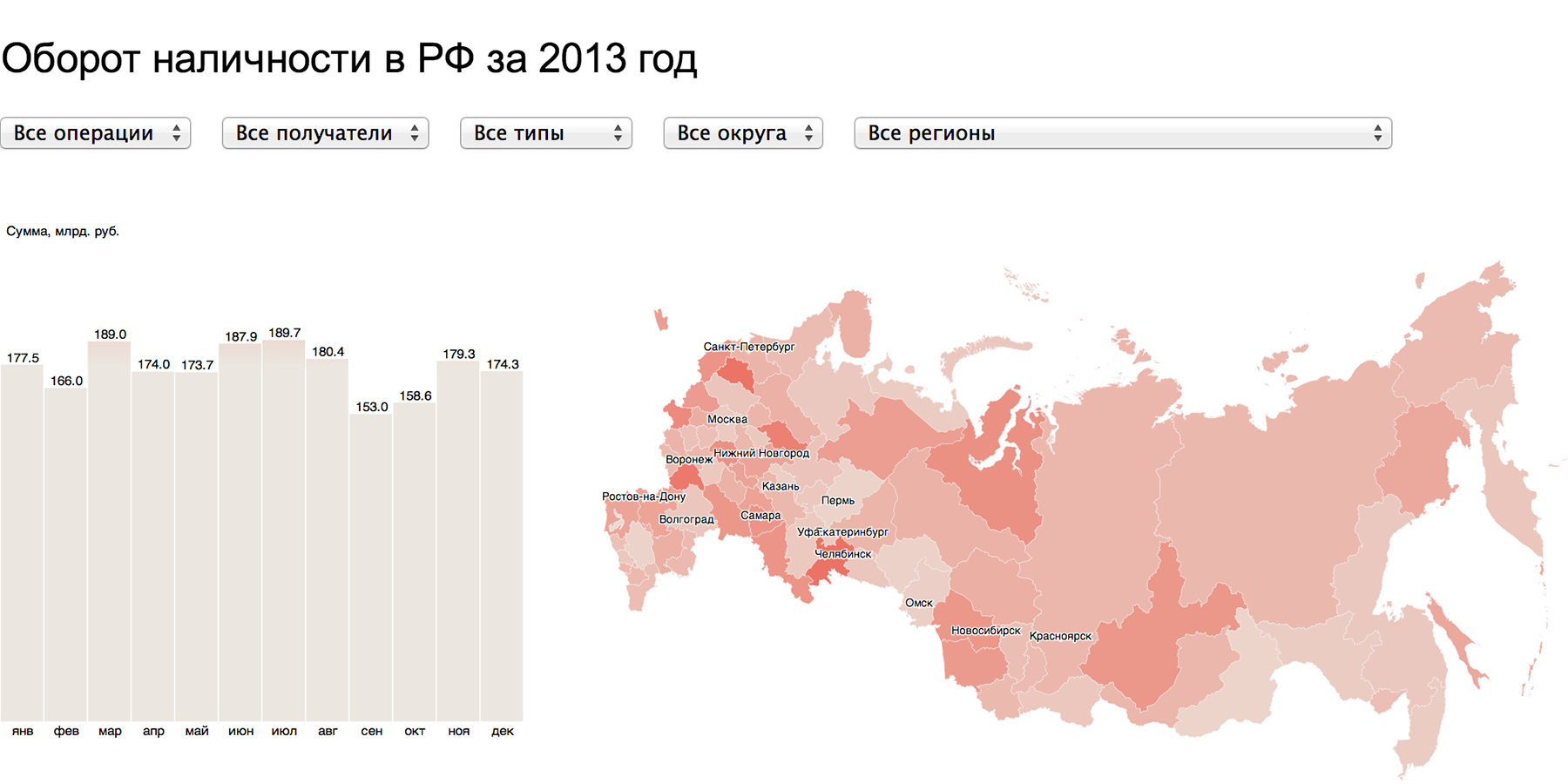Select the "май" month axis label

(197, 731)
